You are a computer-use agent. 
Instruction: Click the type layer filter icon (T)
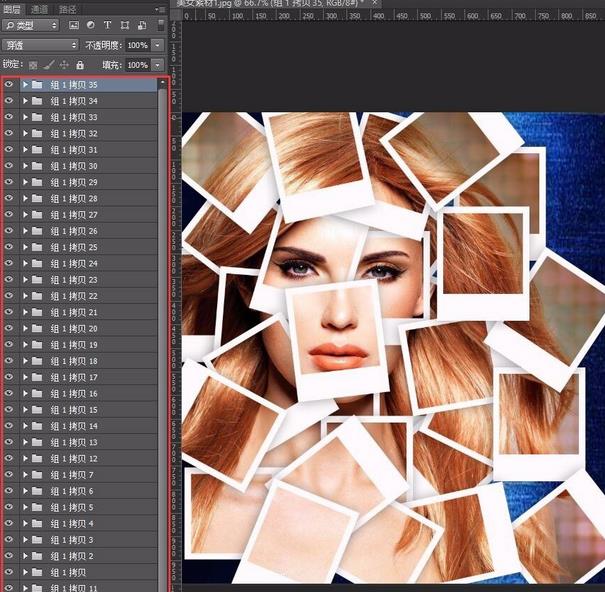[x=107, y=25]
